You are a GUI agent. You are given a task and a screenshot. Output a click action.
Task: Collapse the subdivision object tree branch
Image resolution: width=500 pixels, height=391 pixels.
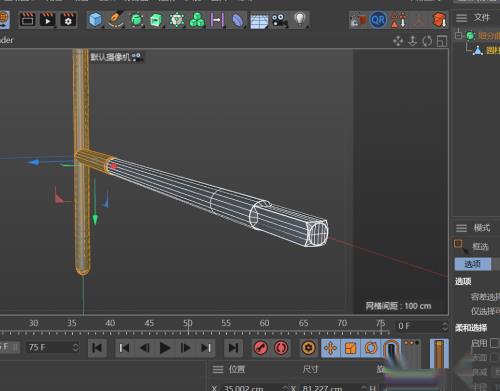coord(459,35)
